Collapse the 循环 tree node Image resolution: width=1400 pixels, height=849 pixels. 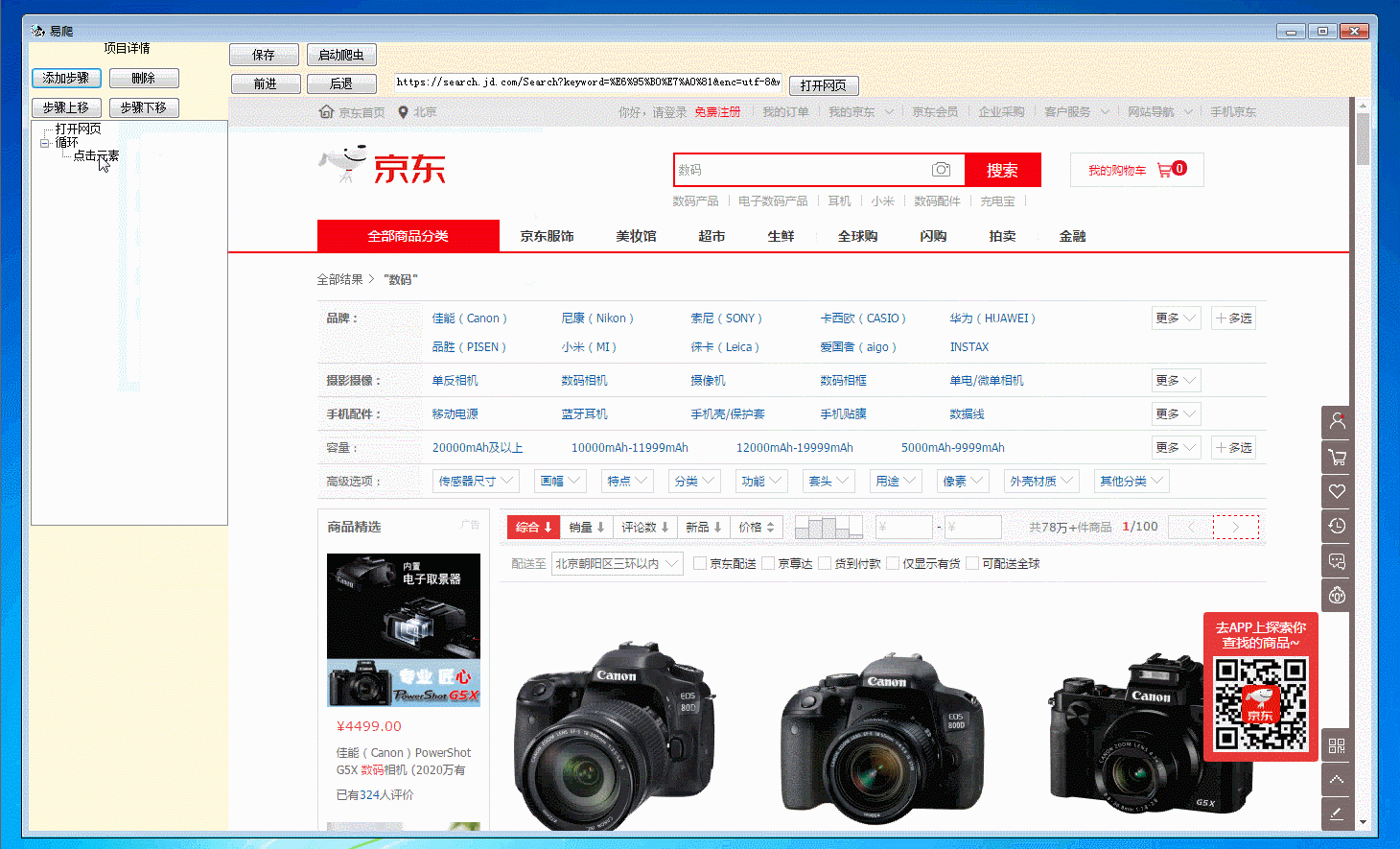pos(44,143)
